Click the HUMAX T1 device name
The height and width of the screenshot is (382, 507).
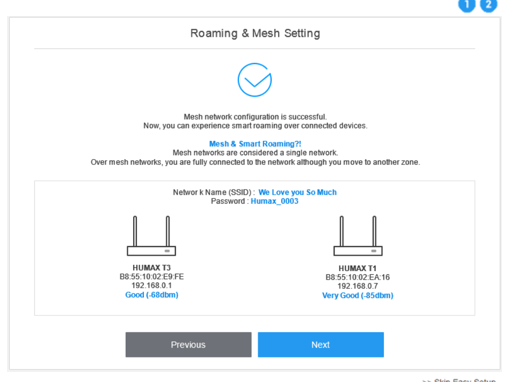358,268
